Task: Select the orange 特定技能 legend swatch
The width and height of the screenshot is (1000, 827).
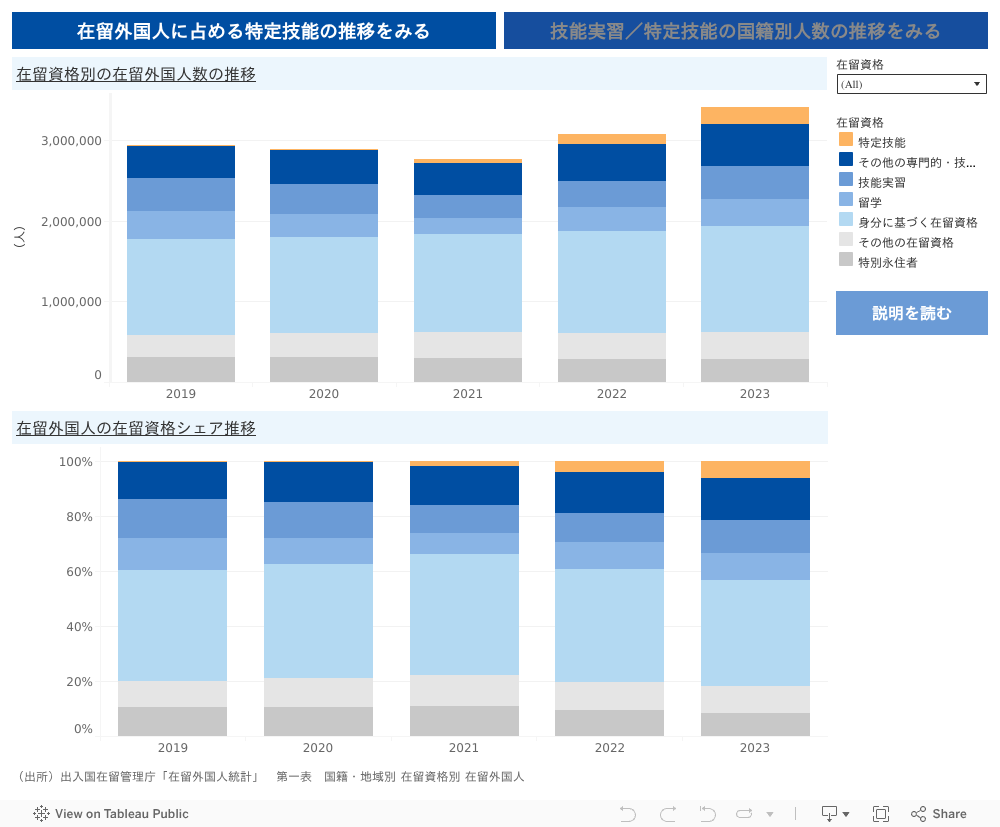Action: pyautogui.click(x=846, y=141)
